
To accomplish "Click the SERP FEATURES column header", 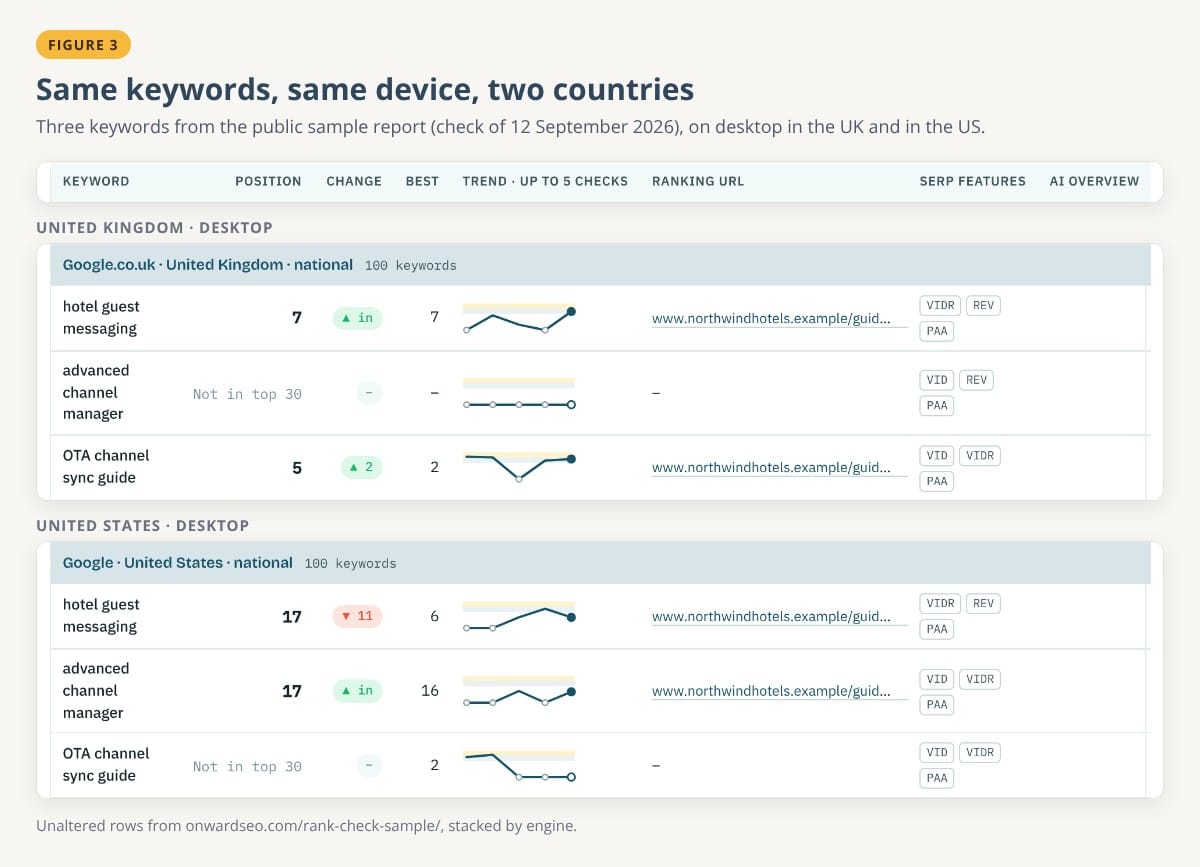I will pyautogui.click(x=973, y=181).
